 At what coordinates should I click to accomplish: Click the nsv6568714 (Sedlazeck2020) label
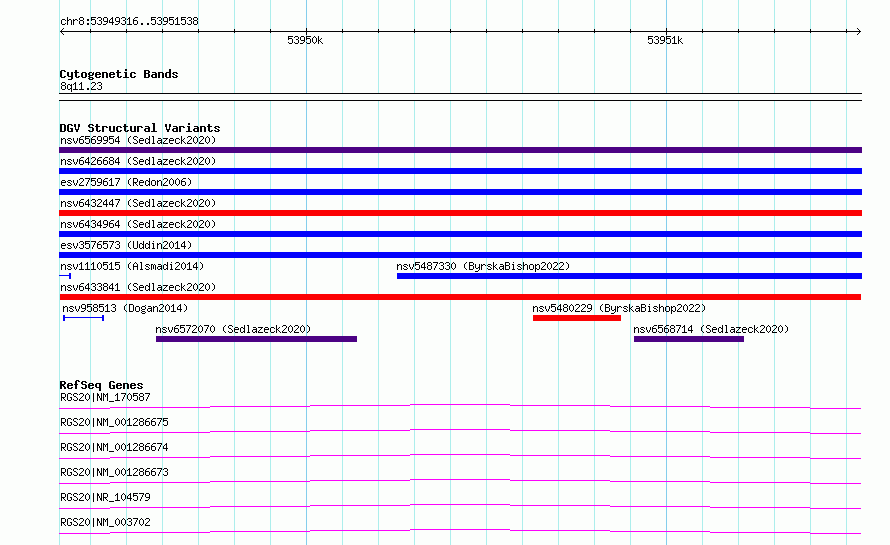[x=711, y=329]
